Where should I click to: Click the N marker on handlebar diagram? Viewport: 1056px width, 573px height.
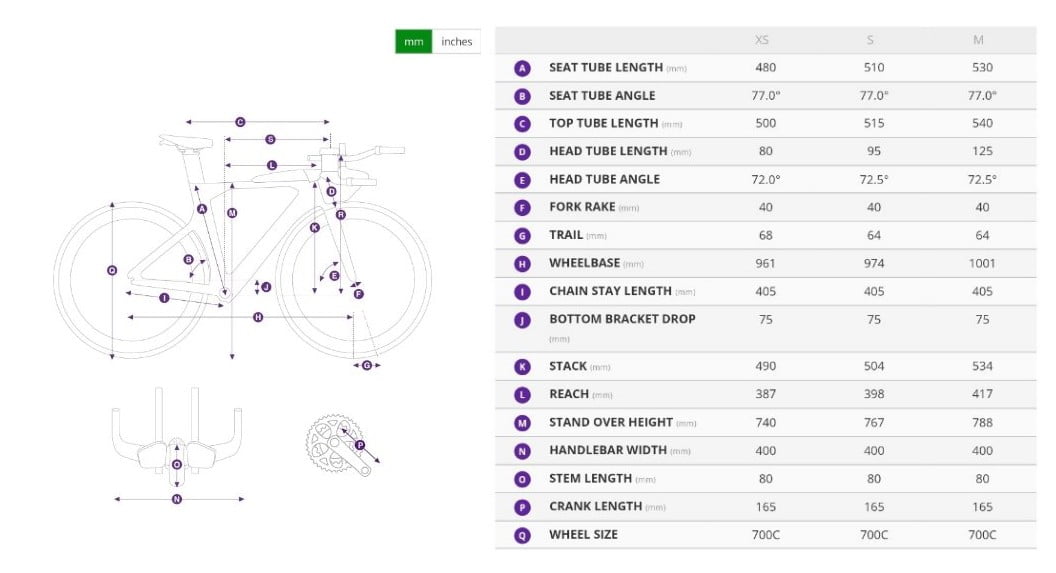(177, 499)
